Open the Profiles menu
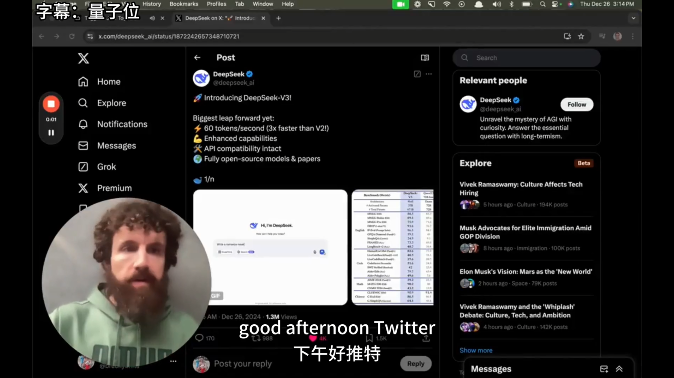Screen dimensions: 674x378 [x=216, y=4]
